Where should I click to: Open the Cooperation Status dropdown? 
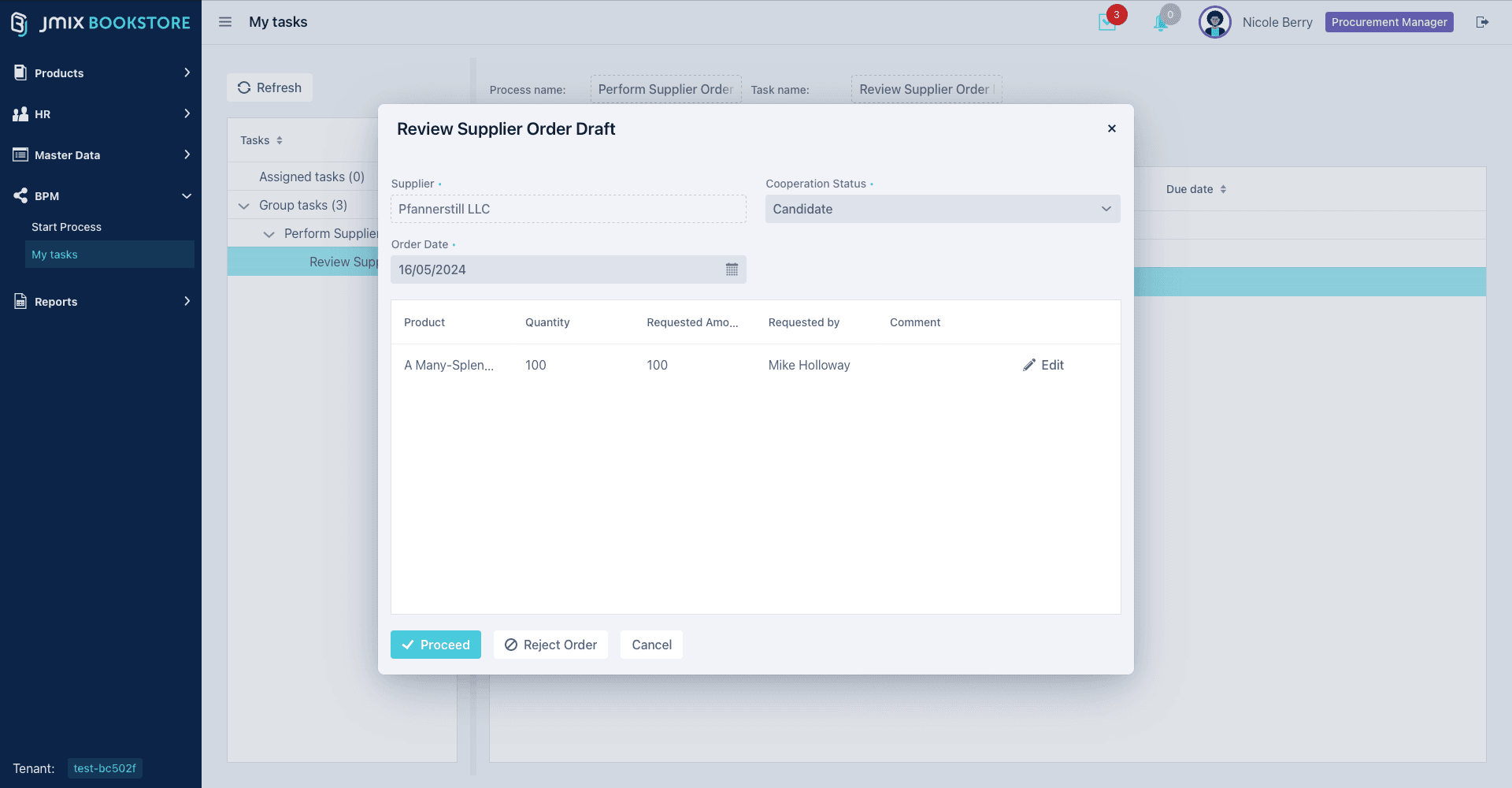coord(942,209)
